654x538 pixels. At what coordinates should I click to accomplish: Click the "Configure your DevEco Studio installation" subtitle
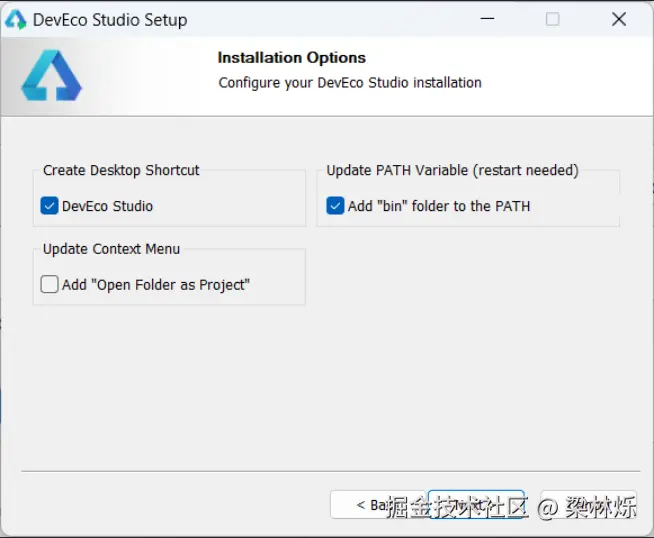pyautogui.click(x=350, y=83)
